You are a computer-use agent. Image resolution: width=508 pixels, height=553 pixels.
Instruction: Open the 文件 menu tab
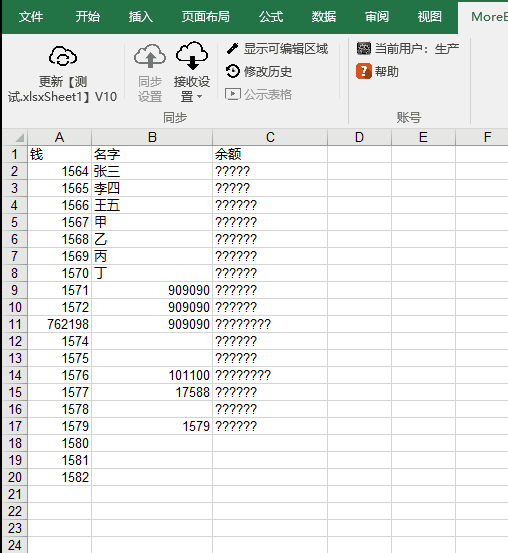click(31, 17)
